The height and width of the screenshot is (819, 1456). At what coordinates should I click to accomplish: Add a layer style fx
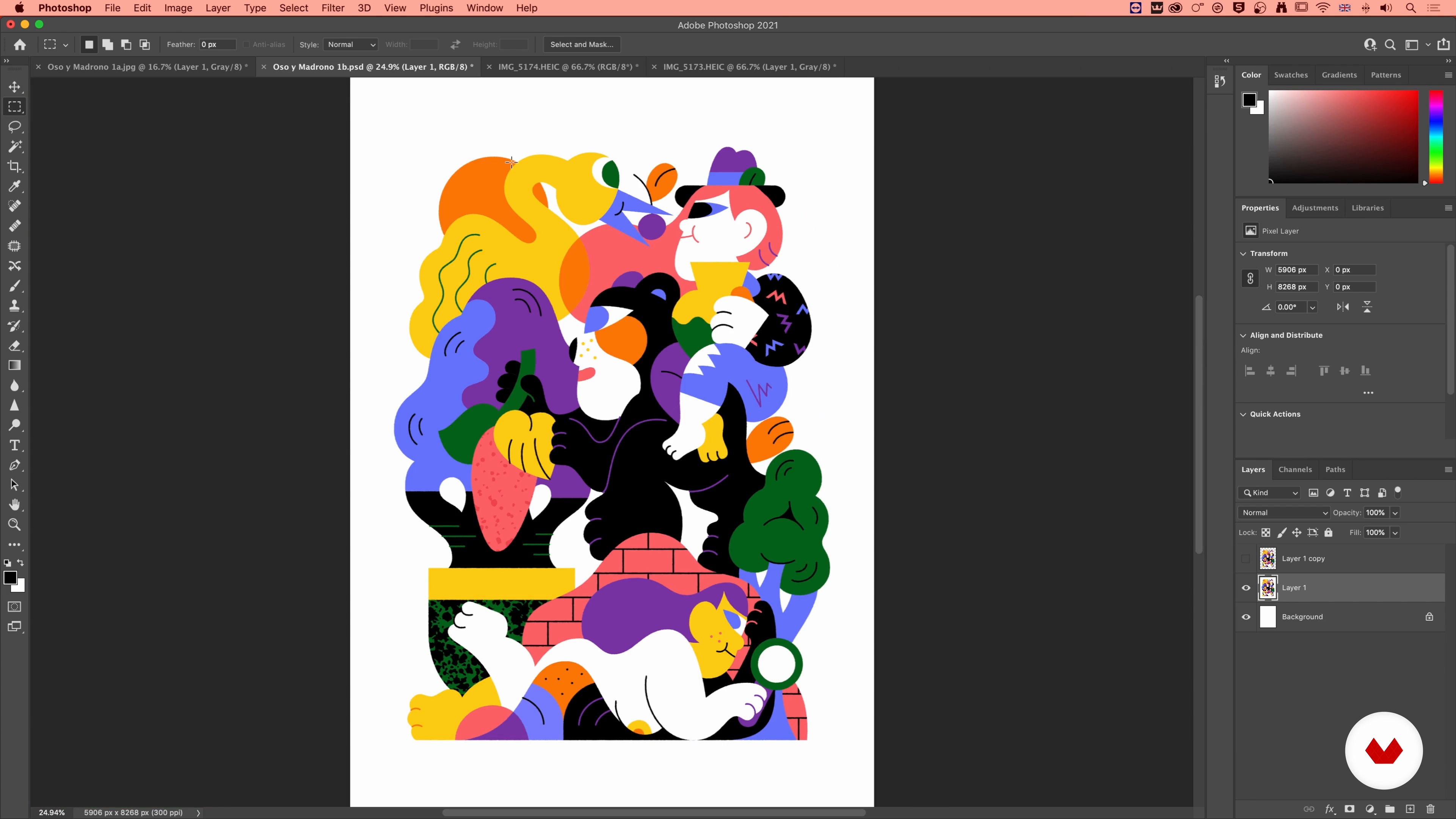[x=1329, y=809]
